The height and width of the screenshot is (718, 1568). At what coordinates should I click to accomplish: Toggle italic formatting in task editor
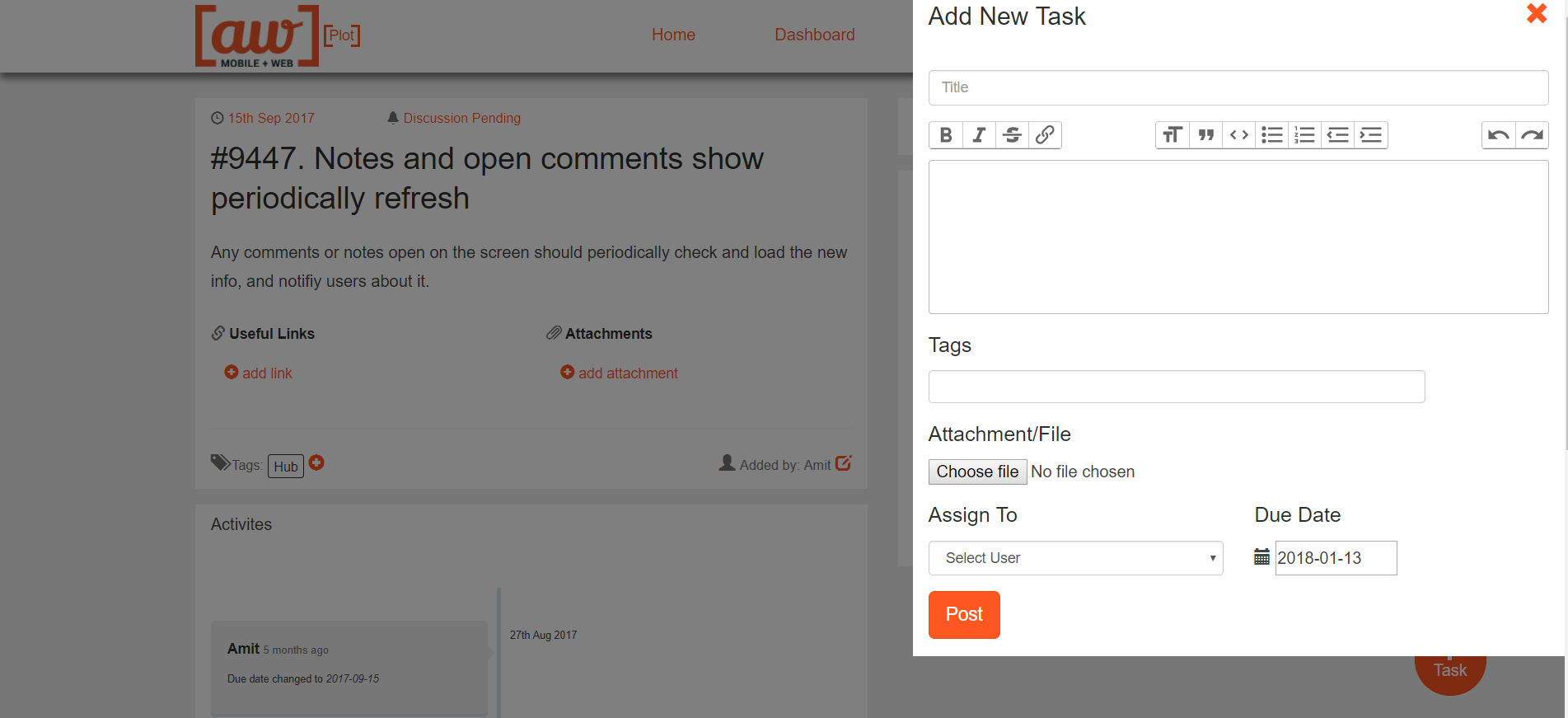click(x=979, y=135)
